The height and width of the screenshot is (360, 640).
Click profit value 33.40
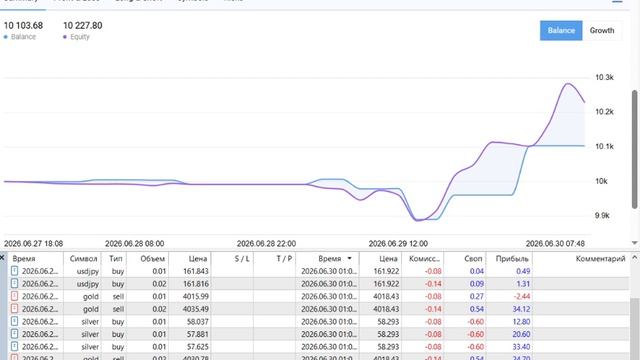(x=521, y=347)
